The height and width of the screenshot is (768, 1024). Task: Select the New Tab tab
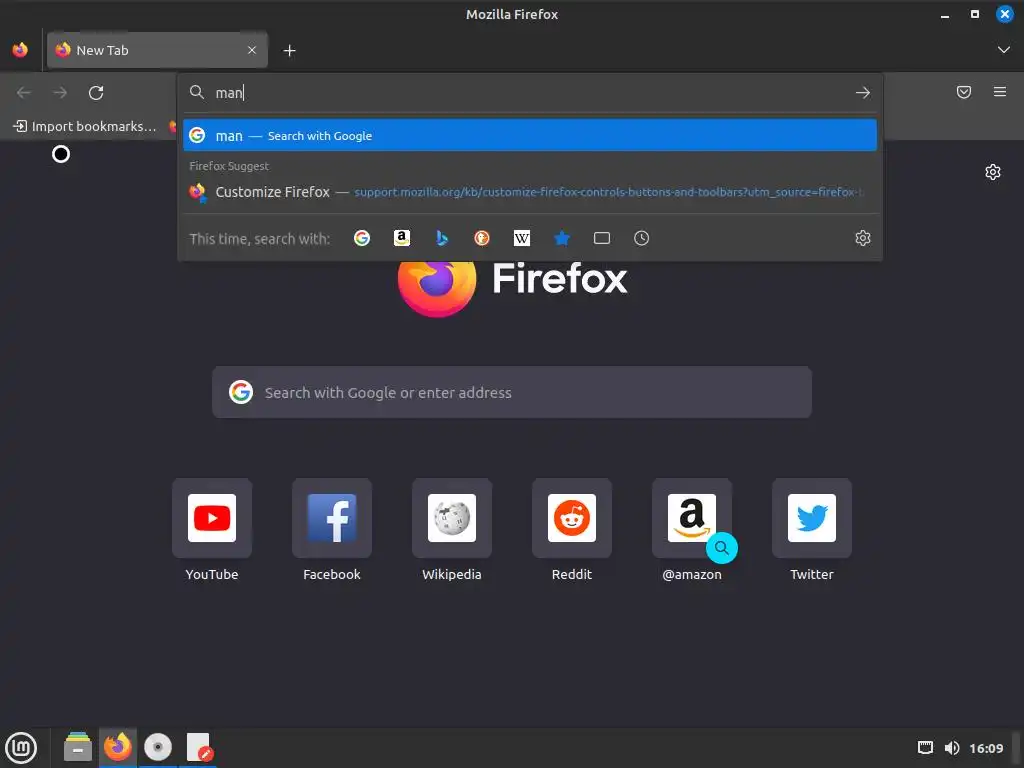pos(157,50)
